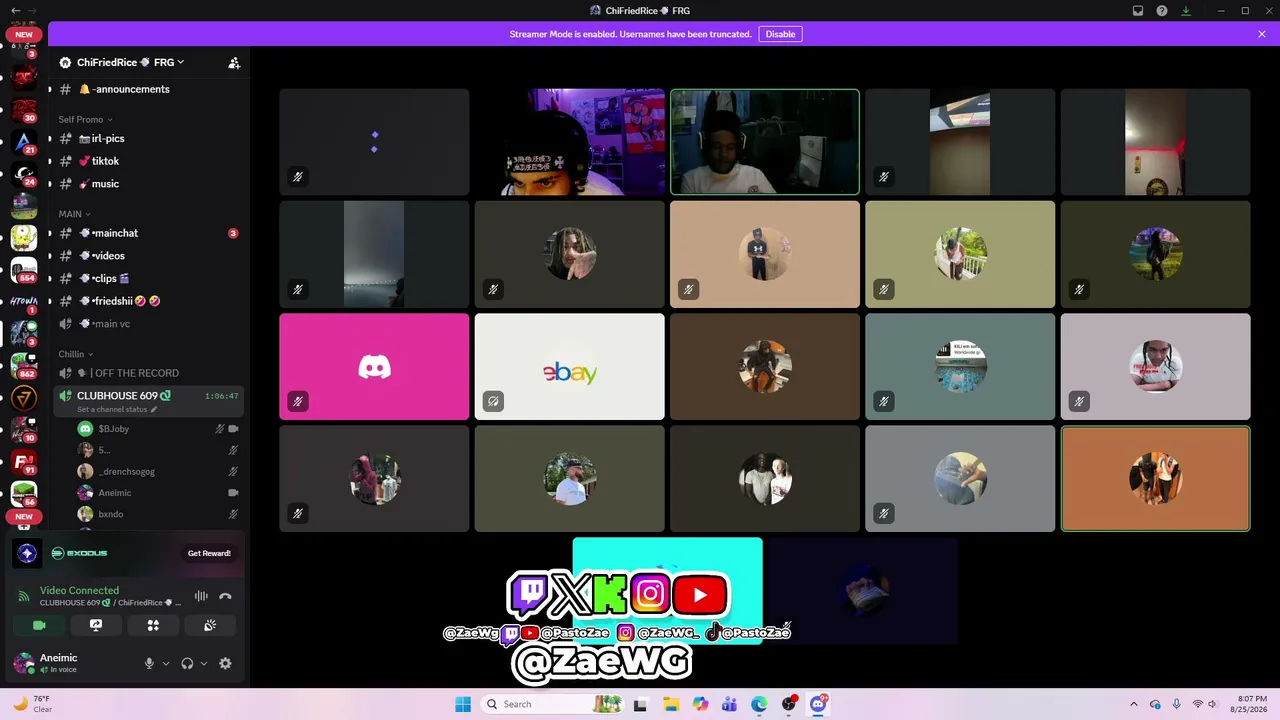Collapse the MAIN category
The image size is (1280, 720).
[x=74, y=214]
